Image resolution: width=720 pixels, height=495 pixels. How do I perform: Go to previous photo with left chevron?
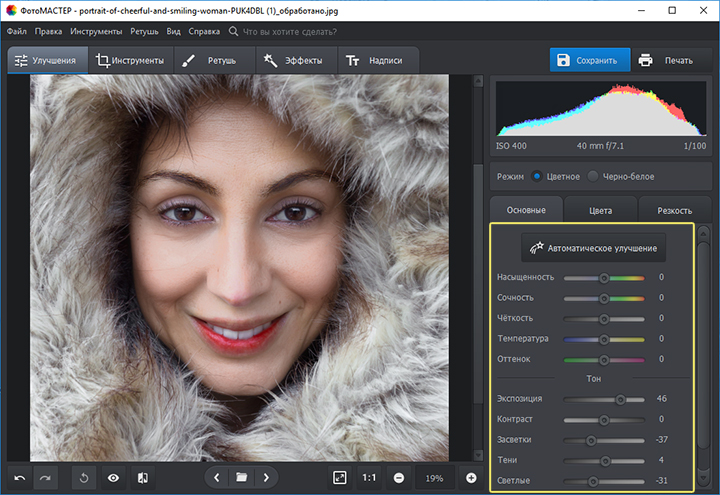pos(217,478)
